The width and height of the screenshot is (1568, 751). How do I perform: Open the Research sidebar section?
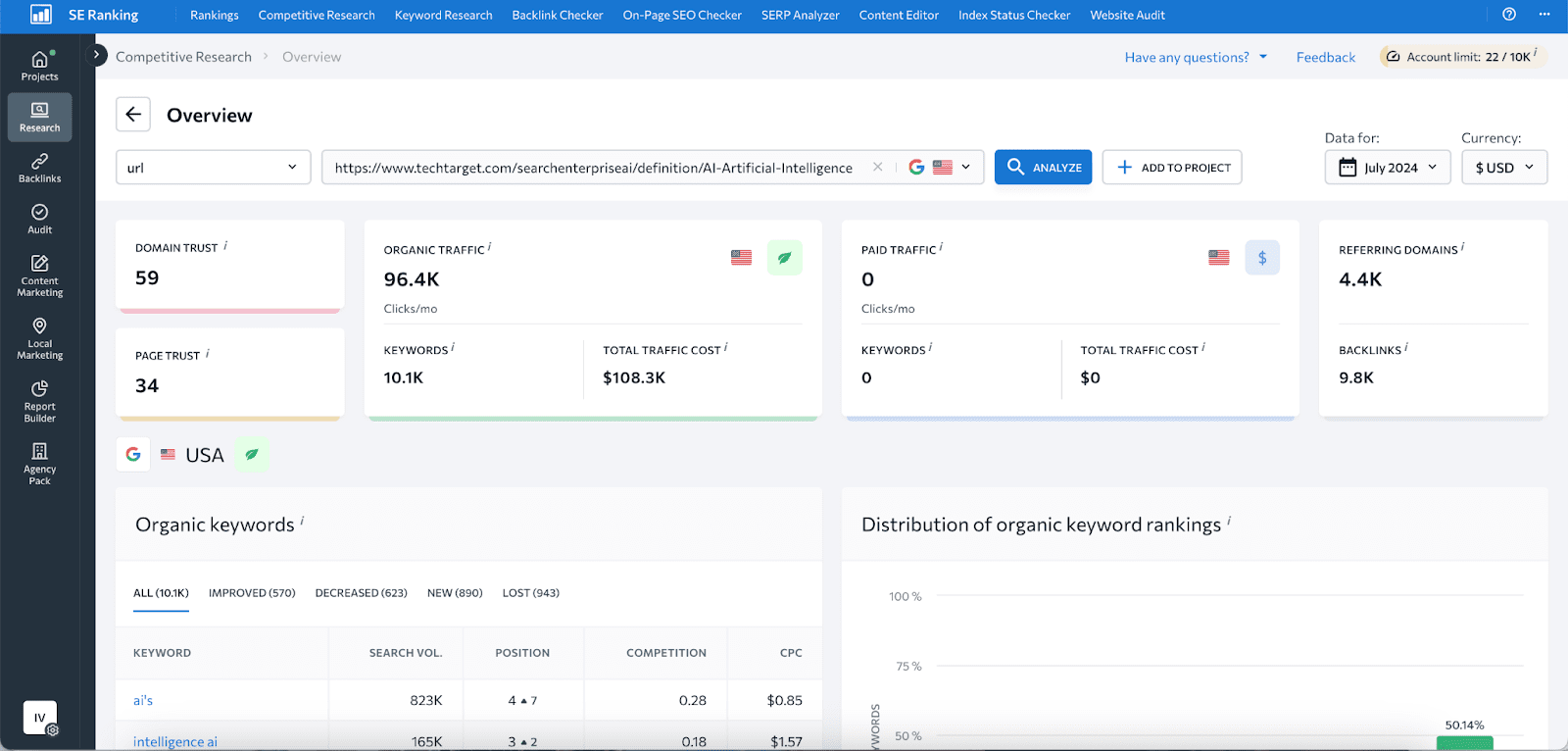[39, 117]
